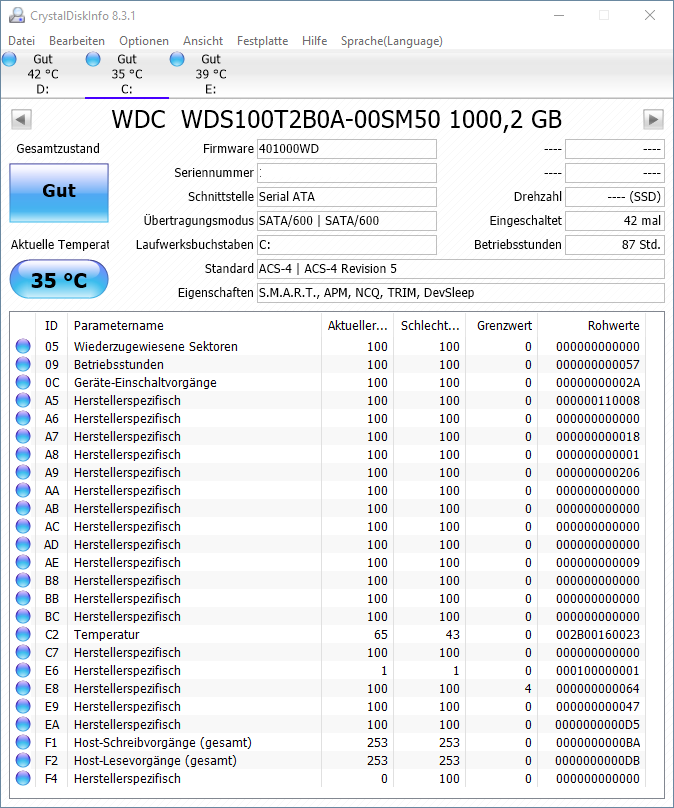Click status orb of row B8
This screenshot has height=808, width=674.
tap(23, 580)
